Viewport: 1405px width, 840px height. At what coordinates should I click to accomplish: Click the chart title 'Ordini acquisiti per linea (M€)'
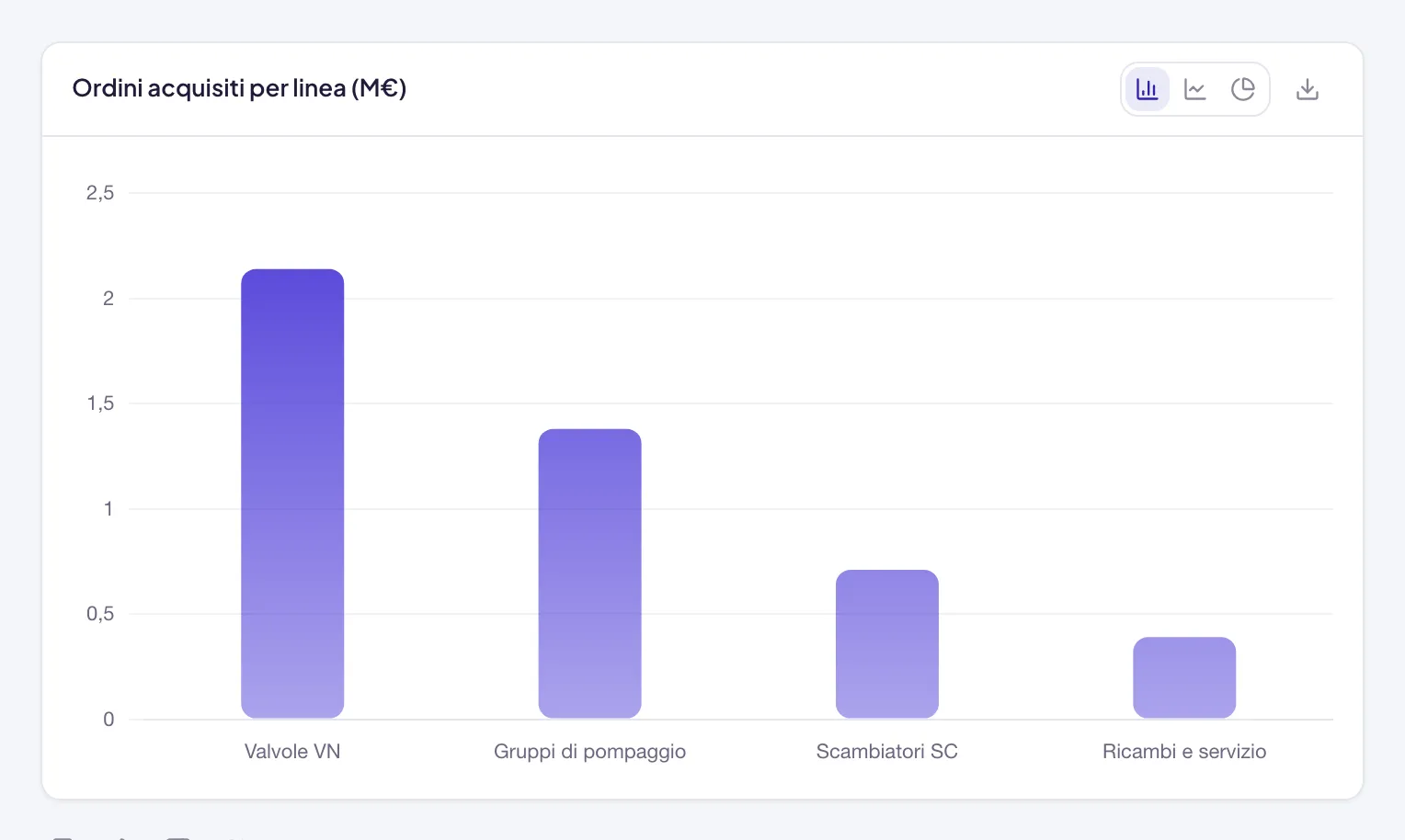[x=239, y=88]
